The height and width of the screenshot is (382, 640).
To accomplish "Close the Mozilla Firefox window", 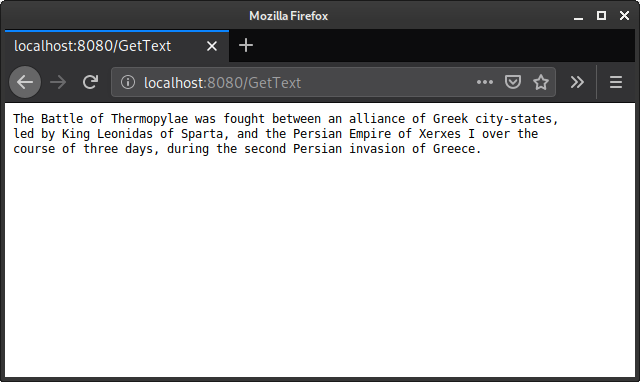I will 624,16.
